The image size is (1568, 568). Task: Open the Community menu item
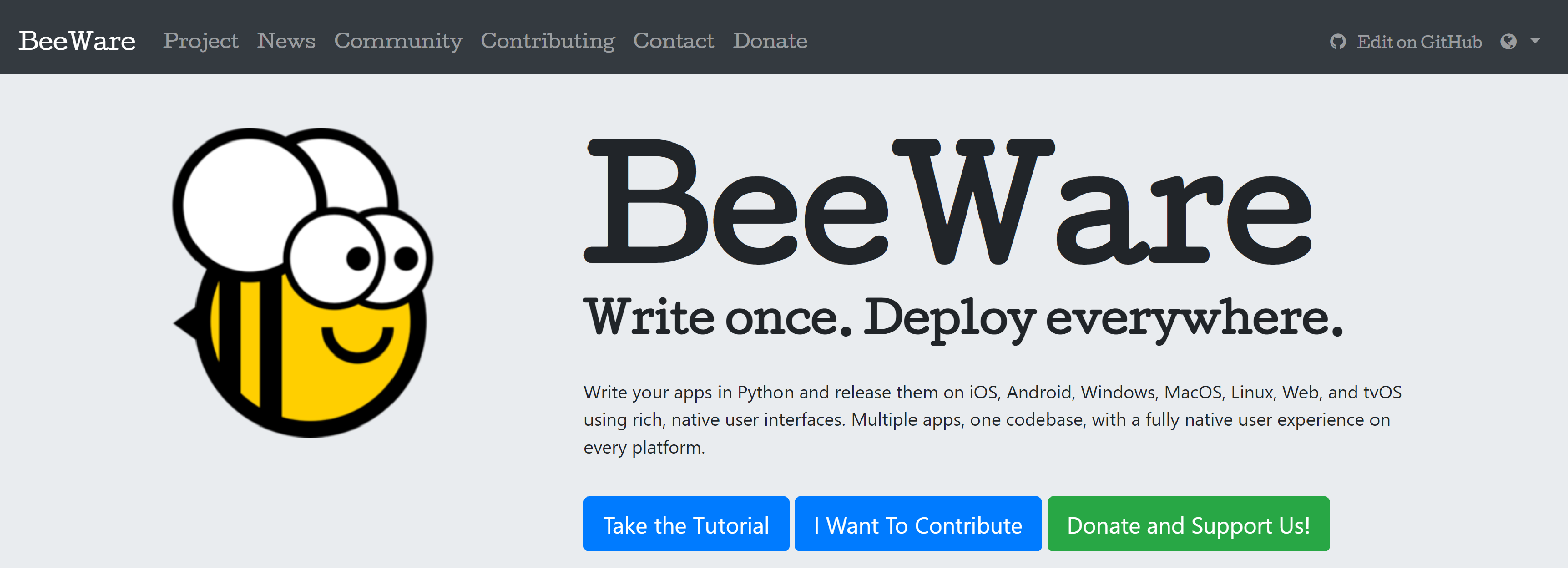(396, 40)
